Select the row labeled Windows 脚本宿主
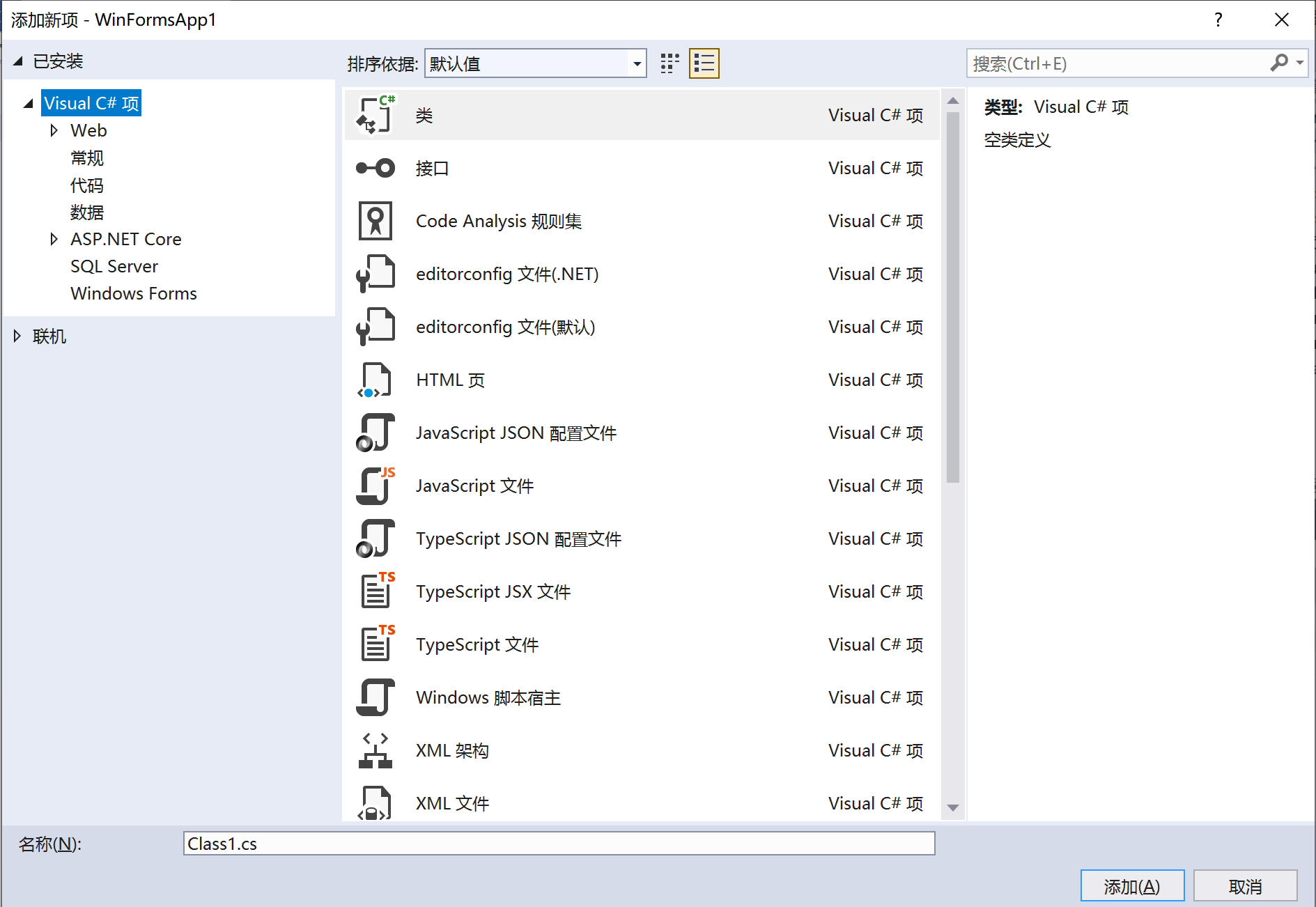The image size is (1316, 907). click(x=642, y=697)
